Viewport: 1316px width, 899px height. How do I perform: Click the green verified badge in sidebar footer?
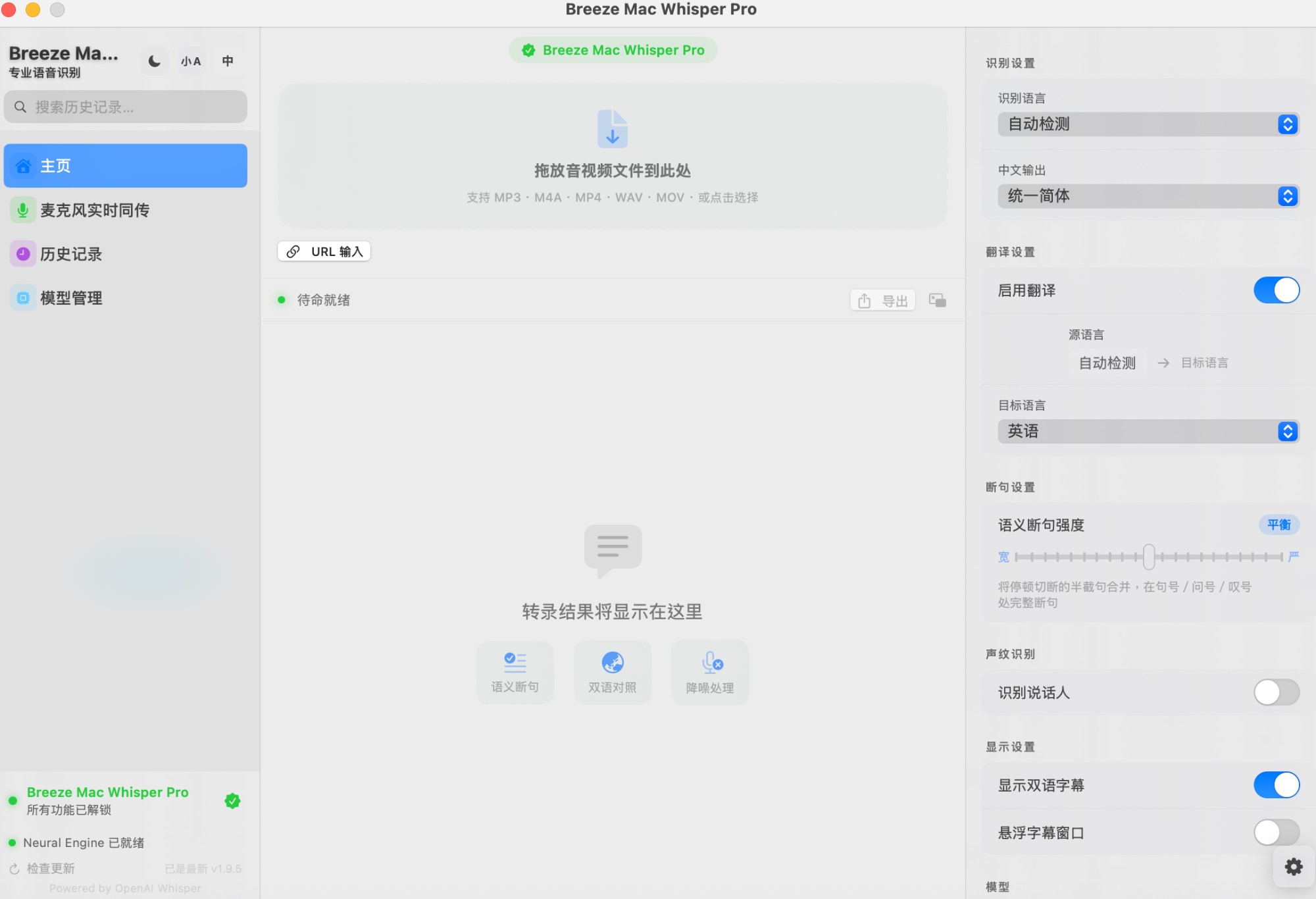[x=232, y=801]
